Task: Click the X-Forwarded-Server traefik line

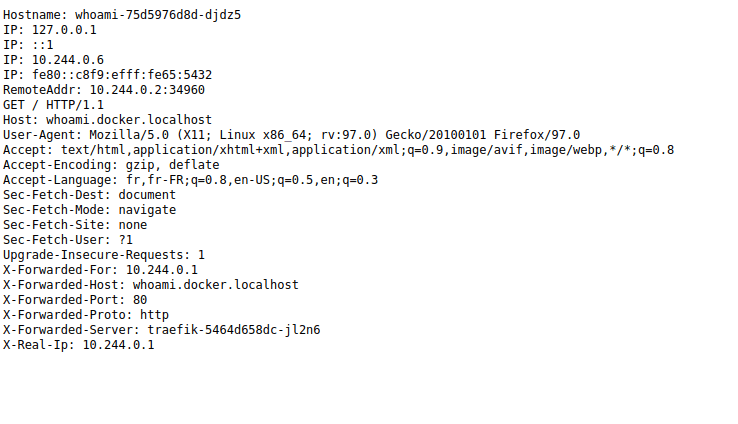Action: 161,330
